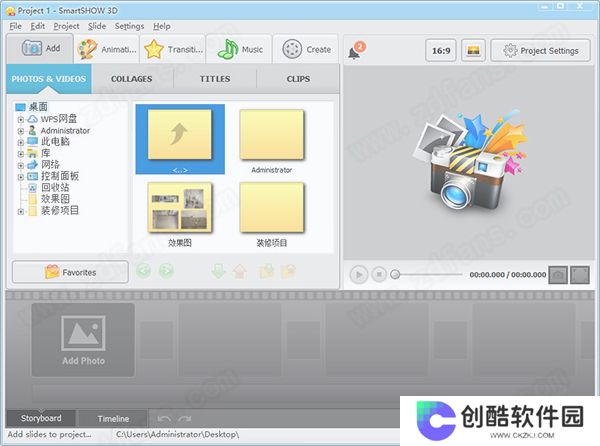The width and height of the screenshot is (600, 446).
Task: Stop the slideshow preview
Action: [x=379, y=275]
